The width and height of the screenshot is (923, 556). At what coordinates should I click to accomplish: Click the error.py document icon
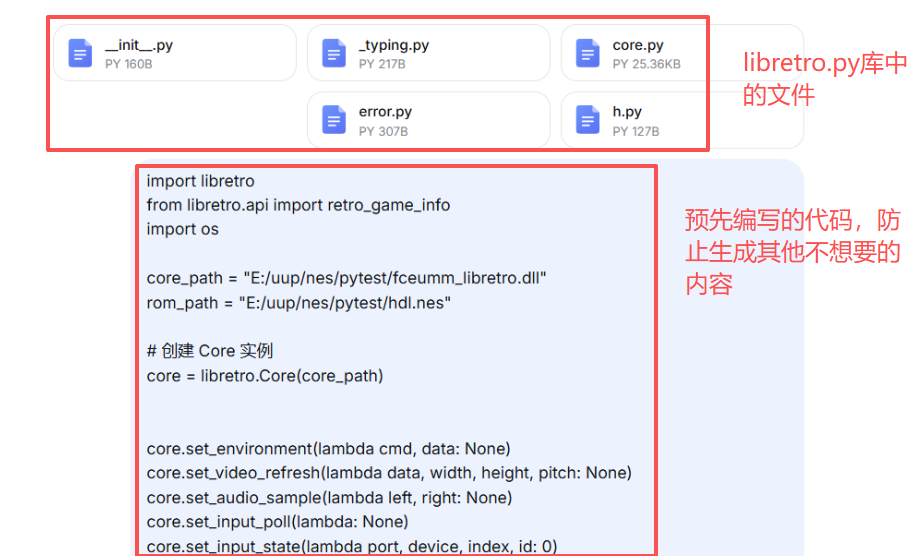click(334, 120)
